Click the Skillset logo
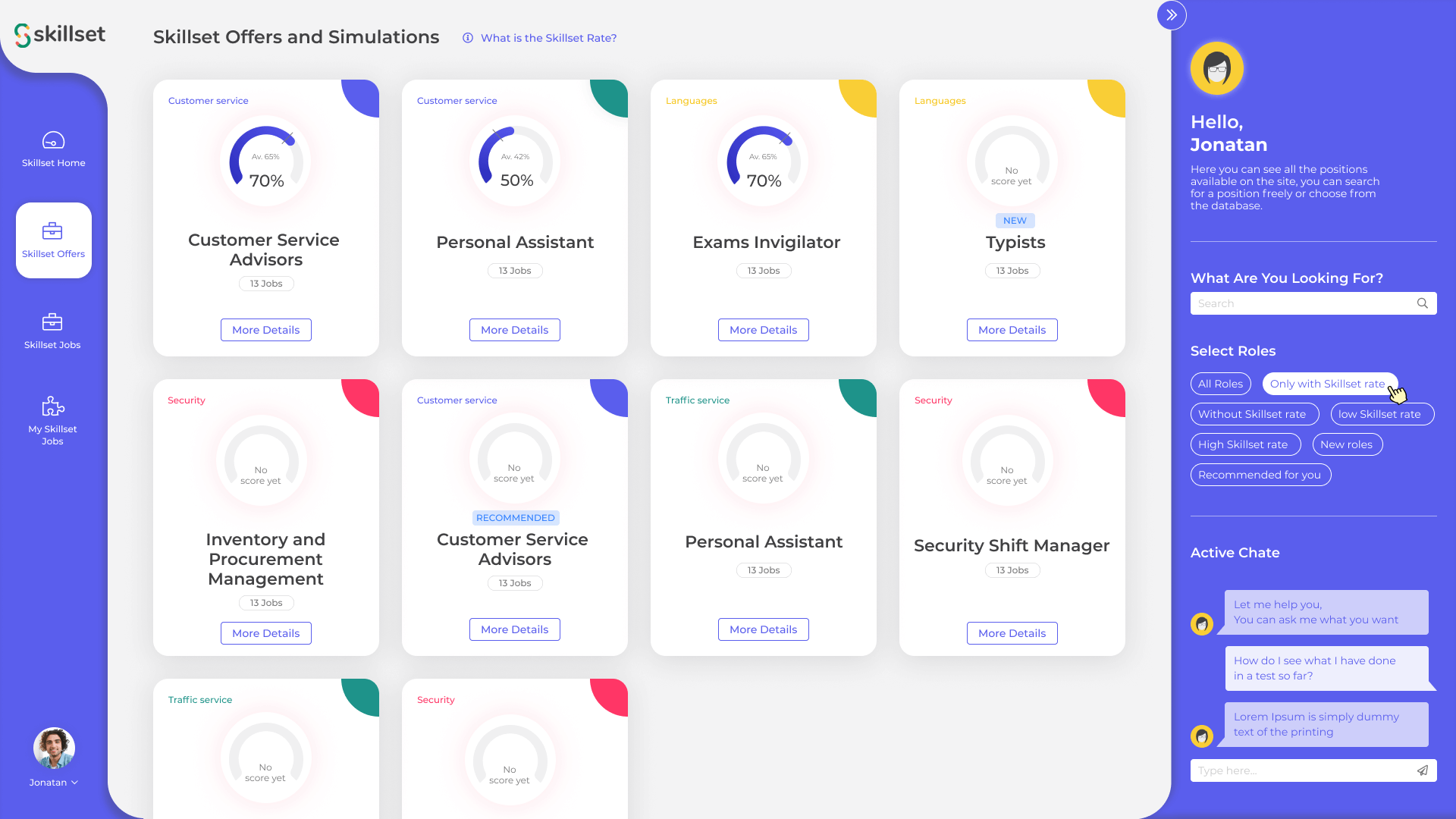 tap(60, 34)
